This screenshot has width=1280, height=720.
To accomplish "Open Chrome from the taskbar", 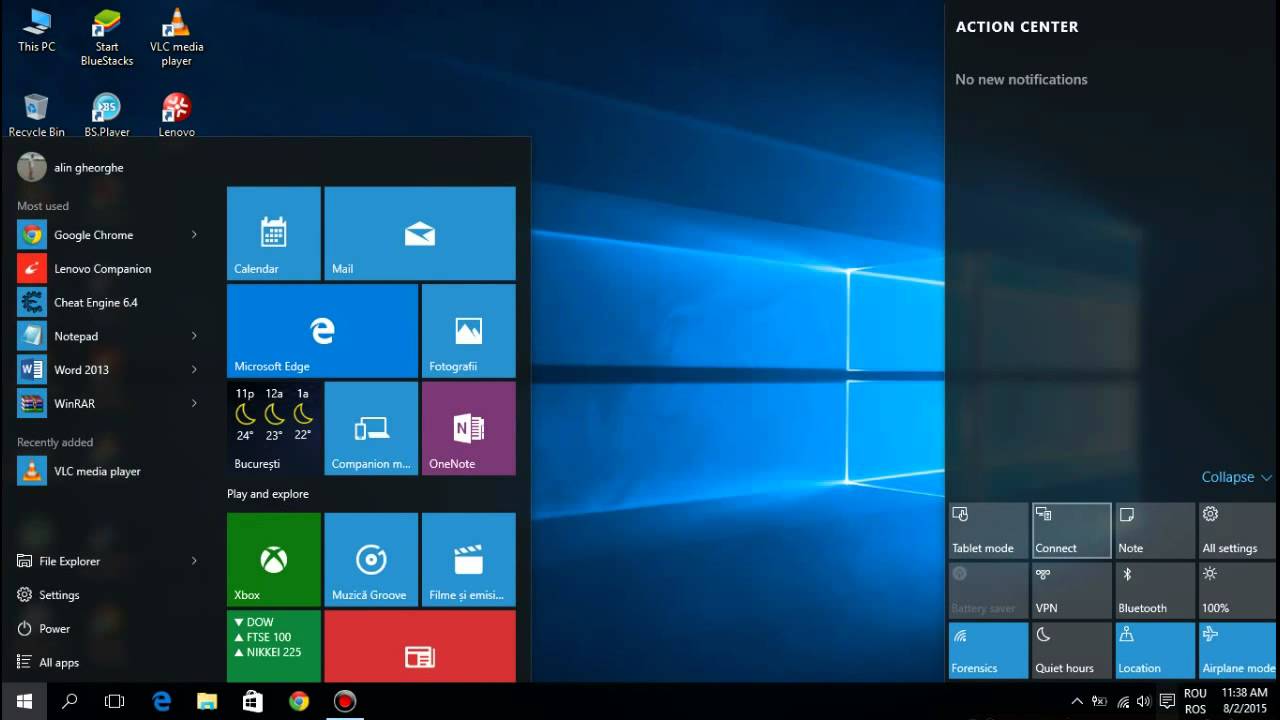I will pyautogui.click(x=299, y=701).
